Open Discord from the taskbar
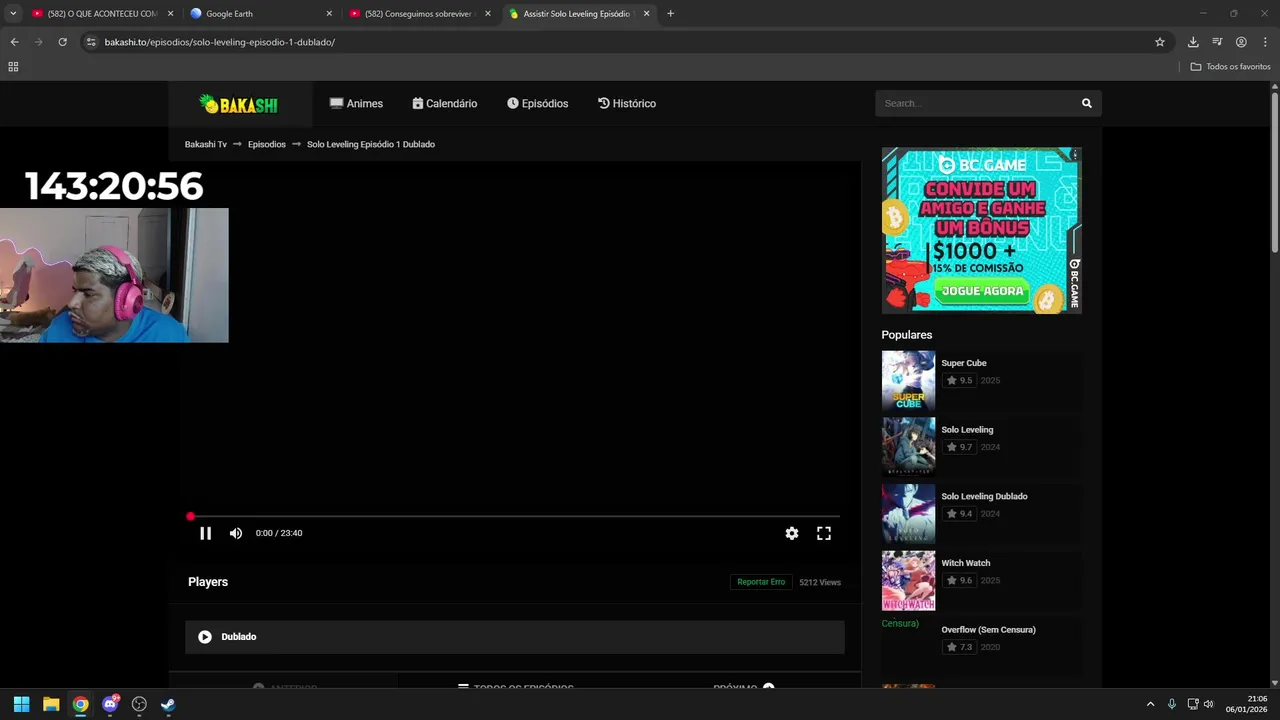 tap(110, 704)
